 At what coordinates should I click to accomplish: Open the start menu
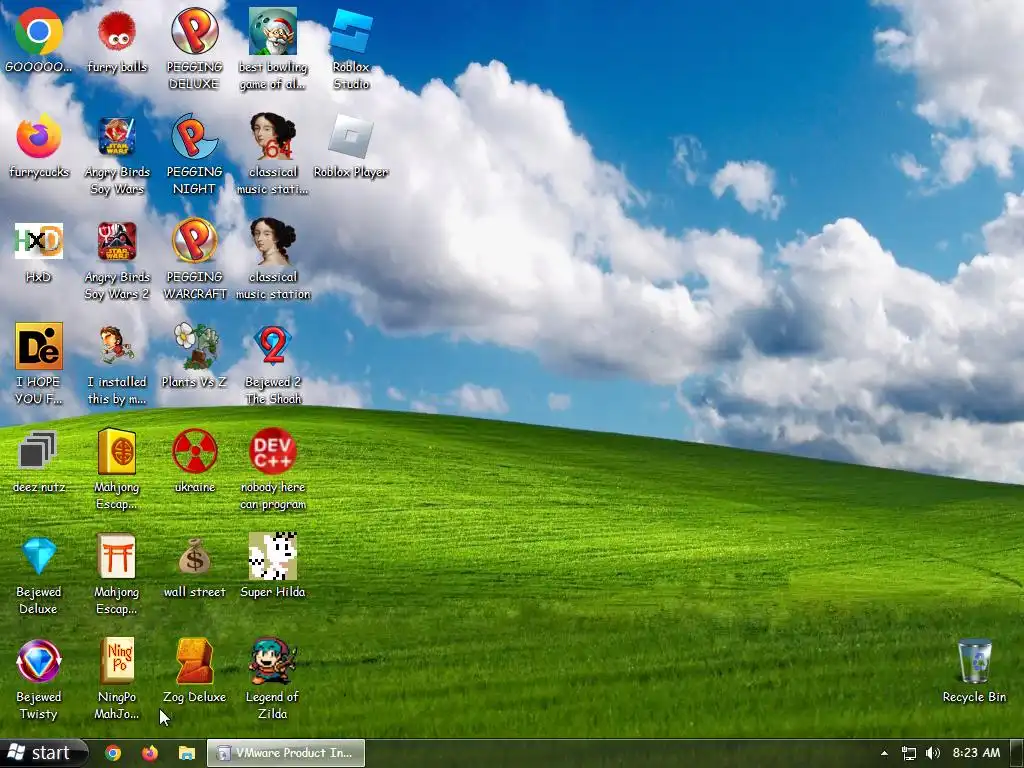(x=43, y=753)
